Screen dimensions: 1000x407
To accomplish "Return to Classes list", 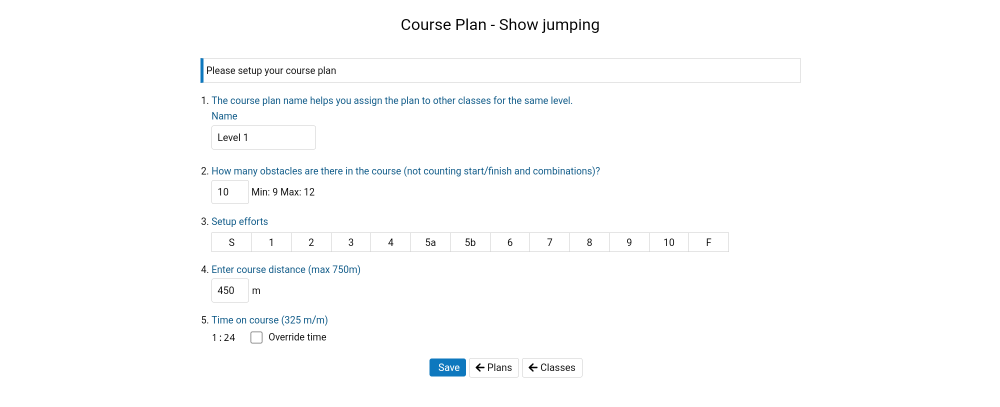I will 552,368.
